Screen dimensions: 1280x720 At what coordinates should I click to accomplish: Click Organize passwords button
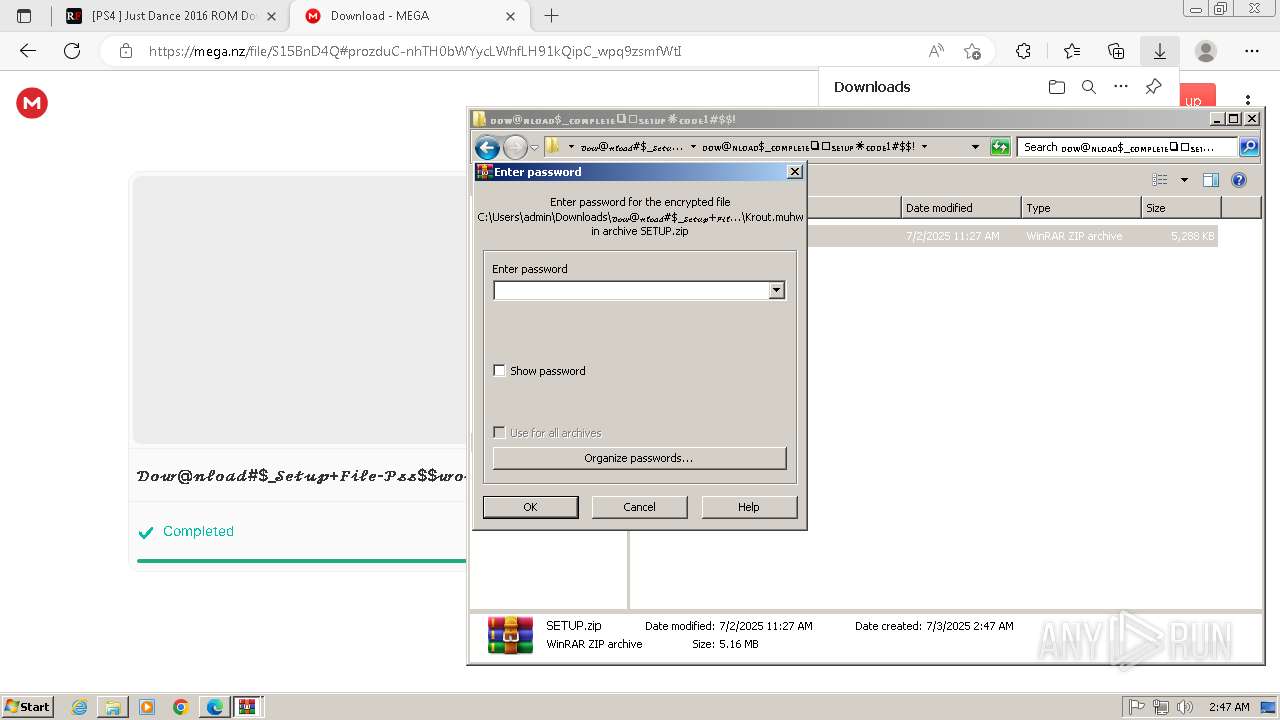tap(639, 458)
